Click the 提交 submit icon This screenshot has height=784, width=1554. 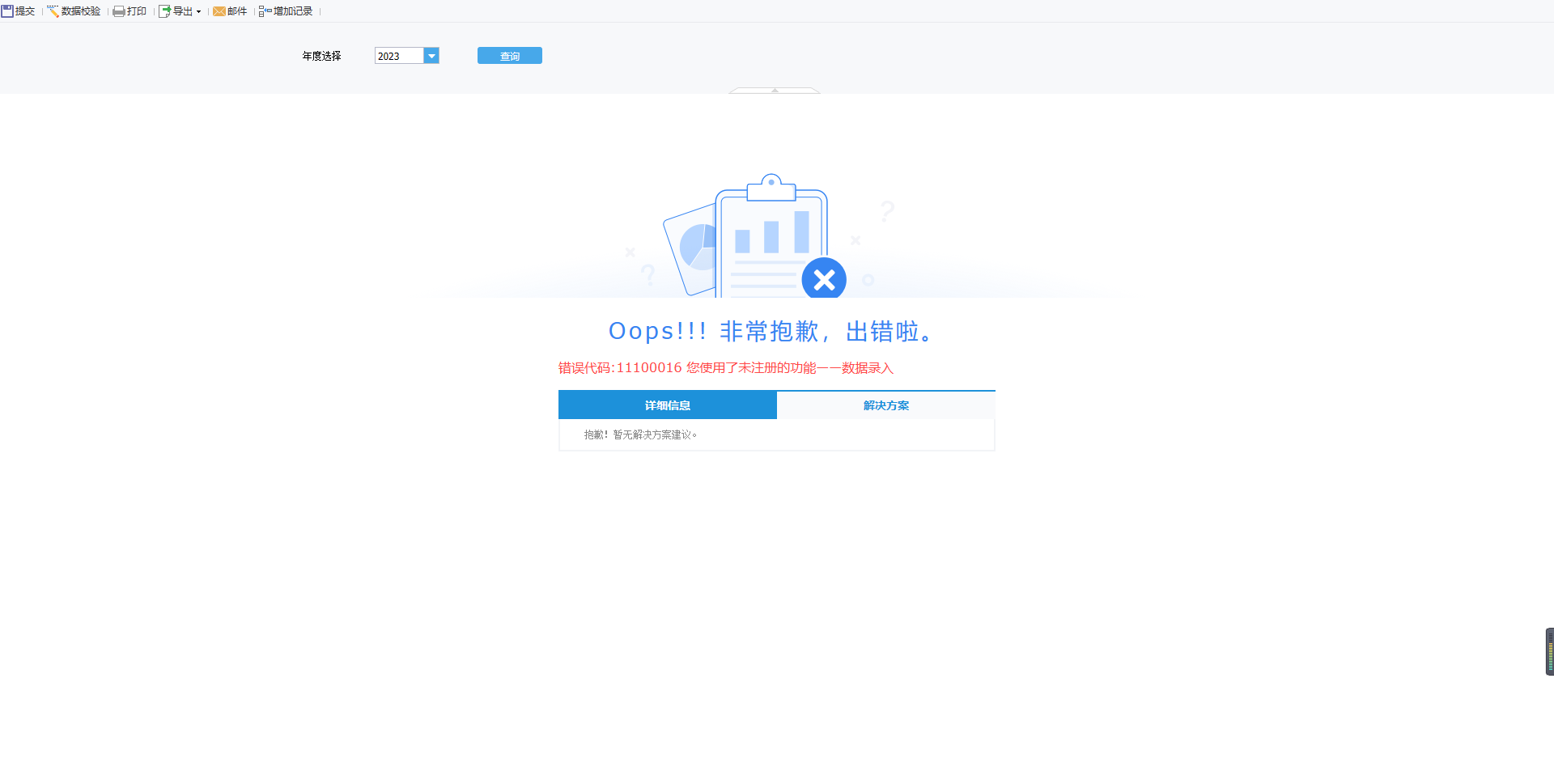tap(7, 11)
